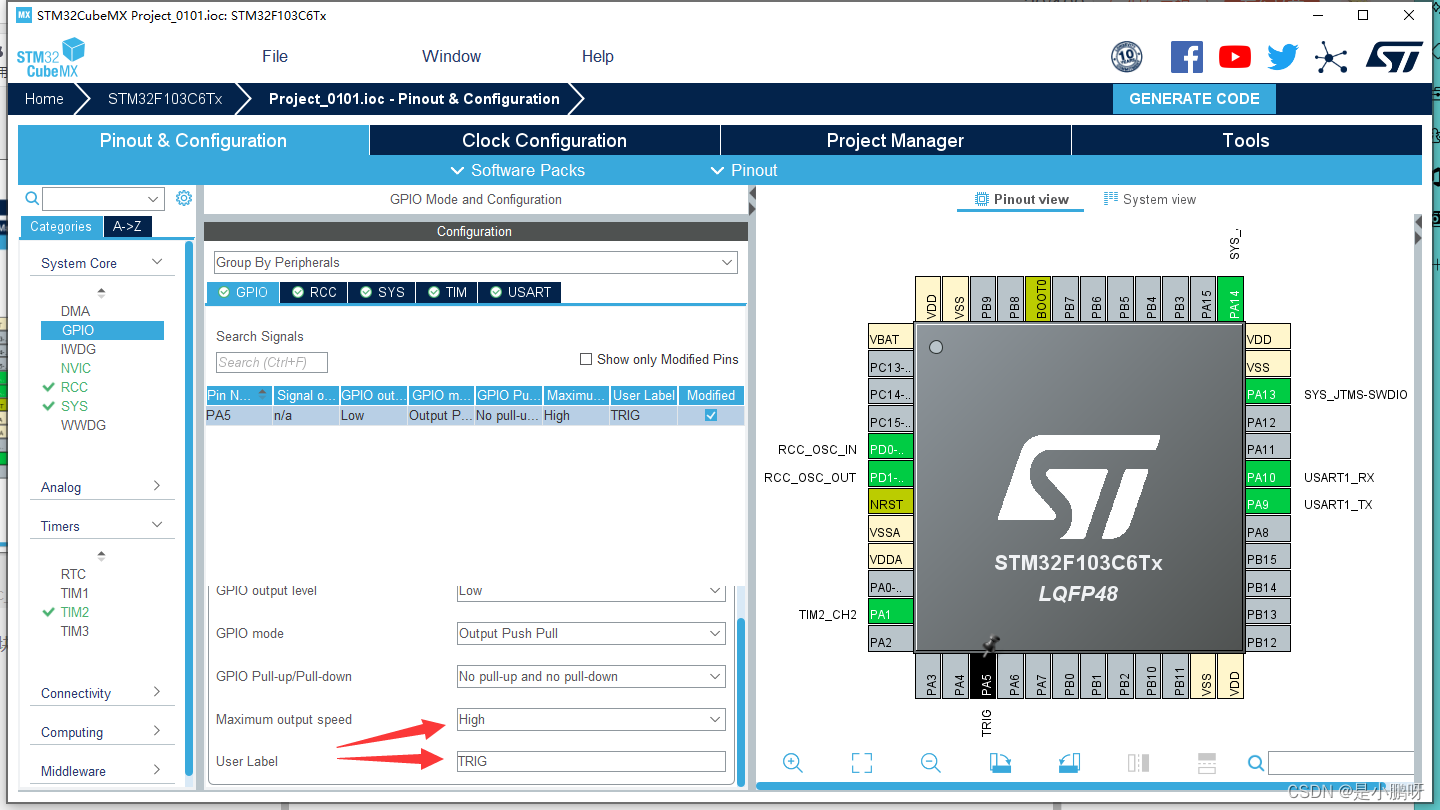Viewport: 1440px width, 810px height.
Task: Switch to Project Manager tab
Action: [895, 140]
